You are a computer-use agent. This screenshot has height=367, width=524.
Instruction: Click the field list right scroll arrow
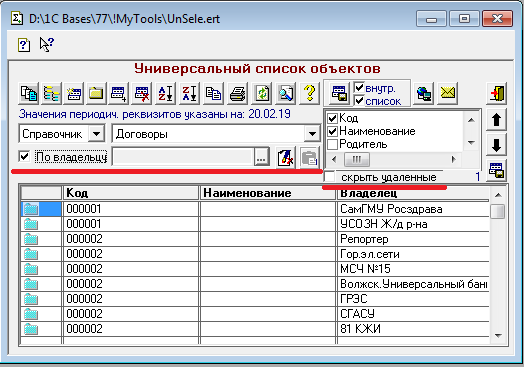454,159
